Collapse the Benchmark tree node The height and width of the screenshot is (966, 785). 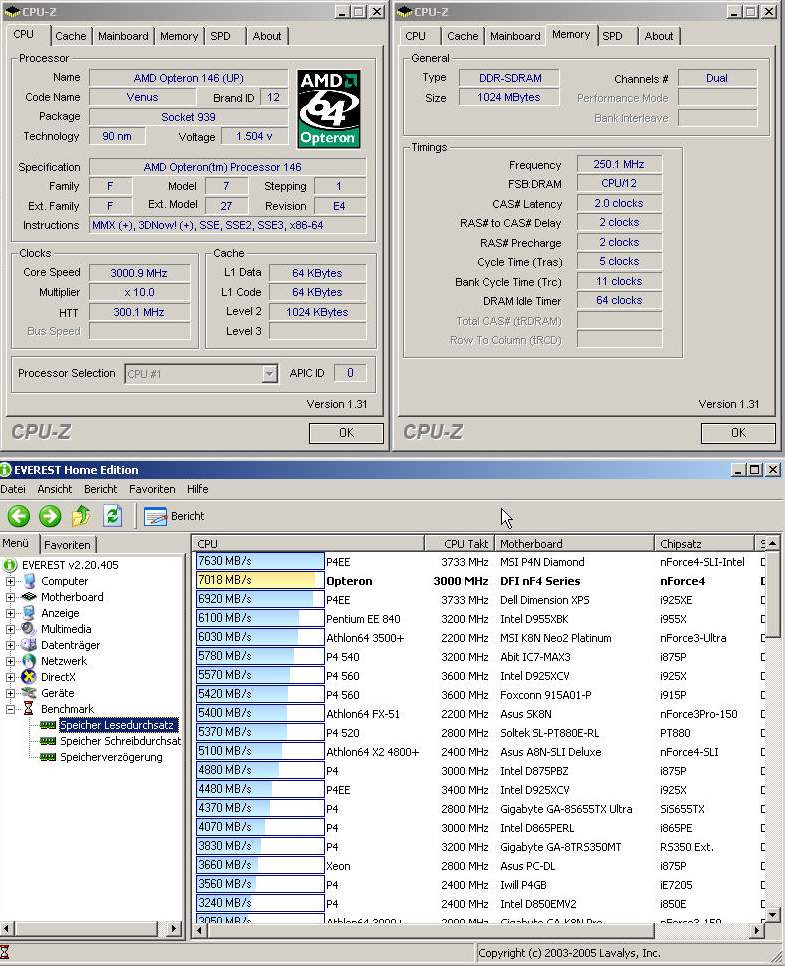click(x=10, y=709)
